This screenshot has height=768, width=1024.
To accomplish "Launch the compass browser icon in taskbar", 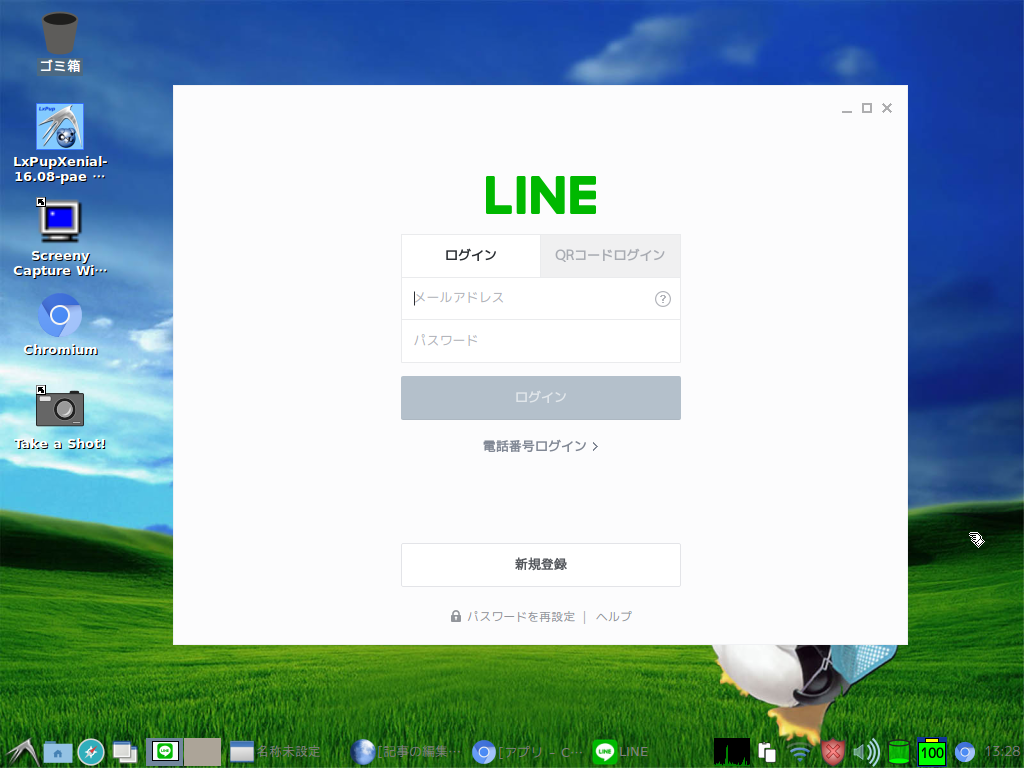I will click(91, 752).
